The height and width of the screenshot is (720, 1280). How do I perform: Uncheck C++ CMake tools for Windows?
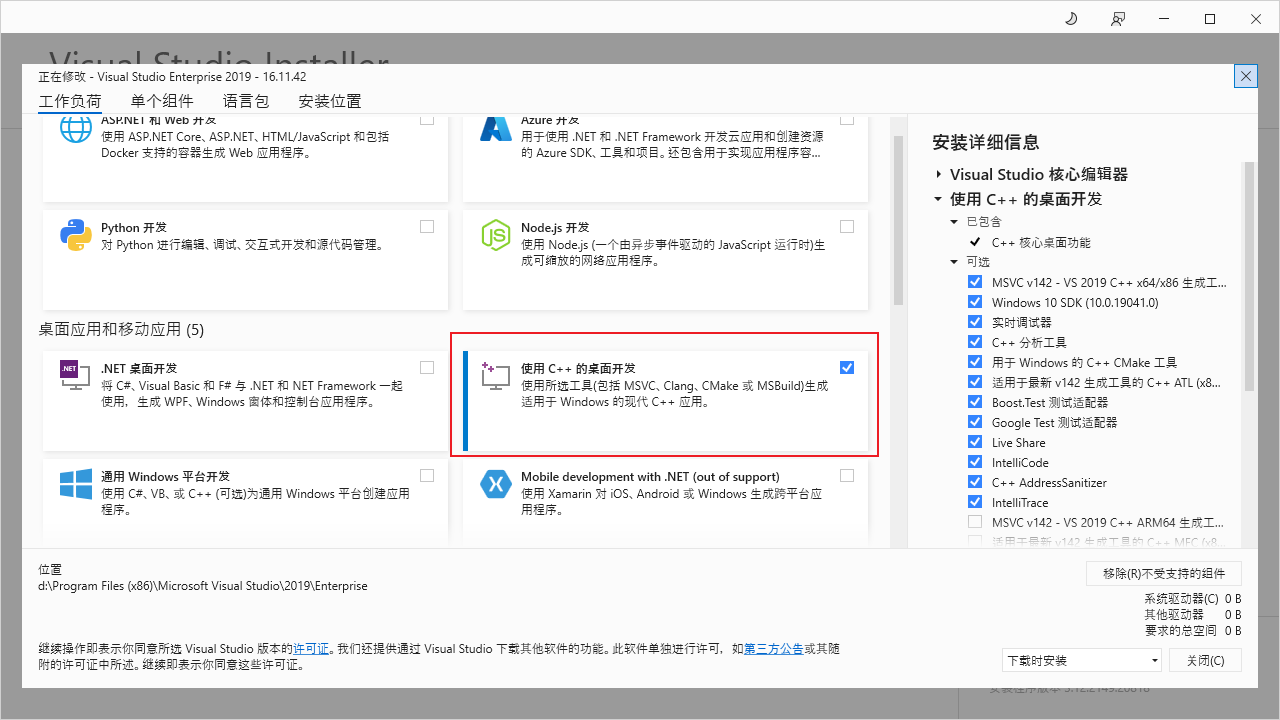[975, 362]
